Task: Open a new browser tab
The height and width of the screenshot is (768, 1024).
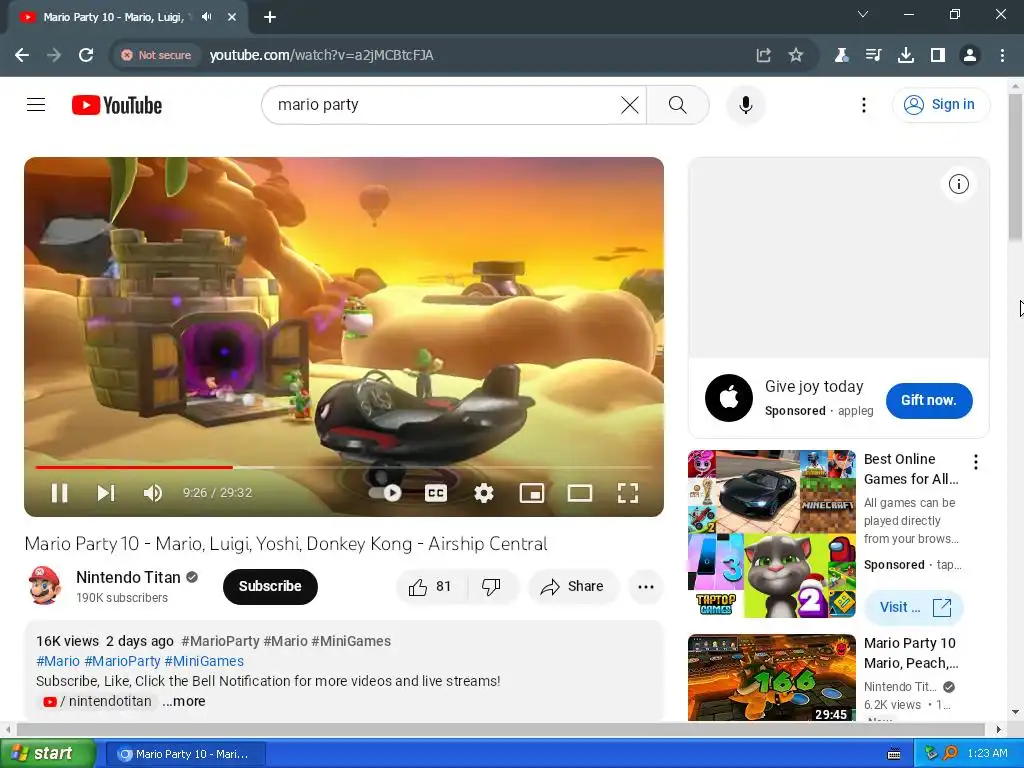Action: [x=270, y=17]
